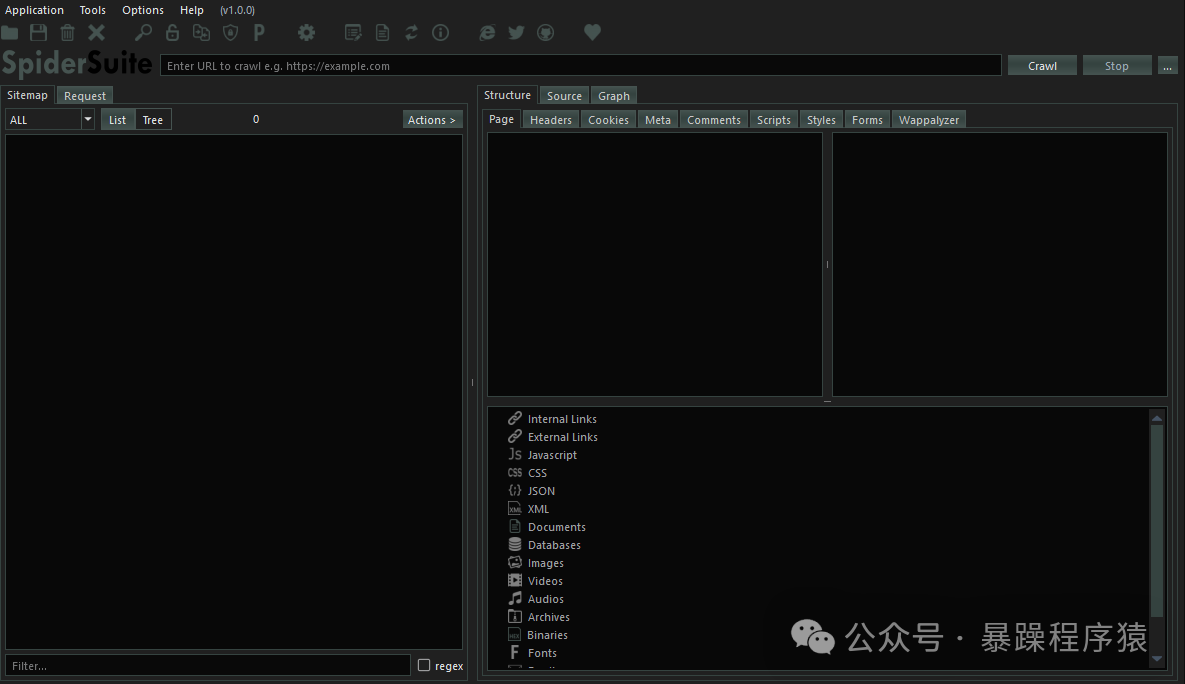Screen dimensions: 1185x684
Task: Click the ... button beside Stop
Action: [x=1167, y=66]
